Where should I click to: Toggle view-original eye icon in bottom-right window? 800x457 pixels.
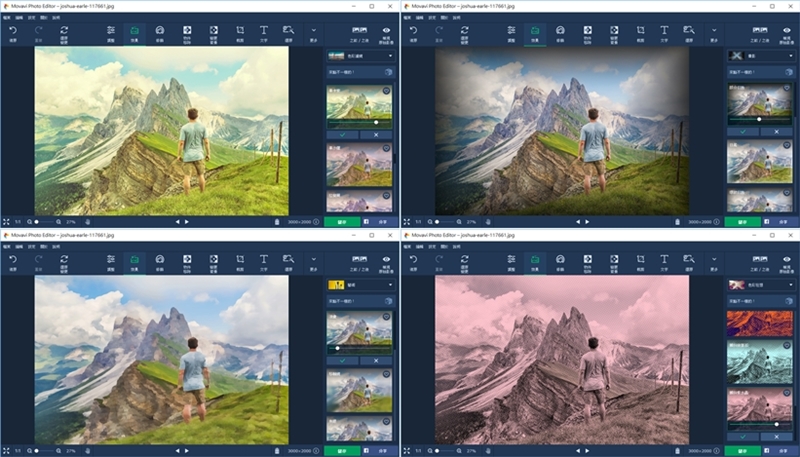point(787,260)
